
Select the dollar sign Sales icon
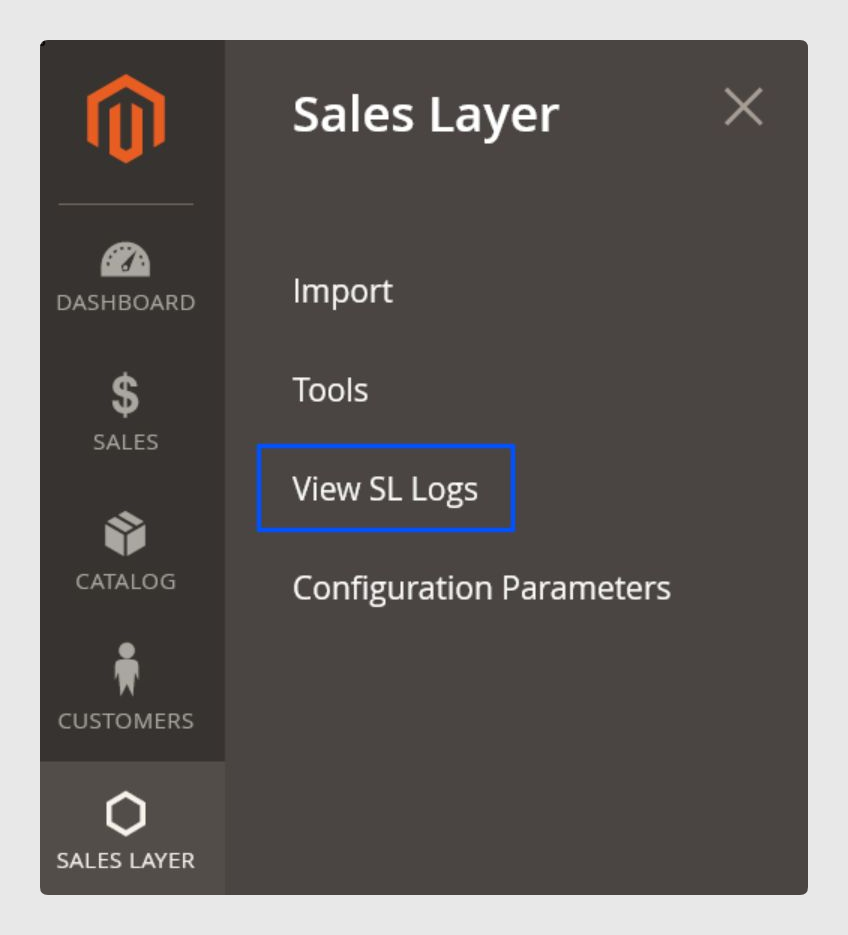125,394
